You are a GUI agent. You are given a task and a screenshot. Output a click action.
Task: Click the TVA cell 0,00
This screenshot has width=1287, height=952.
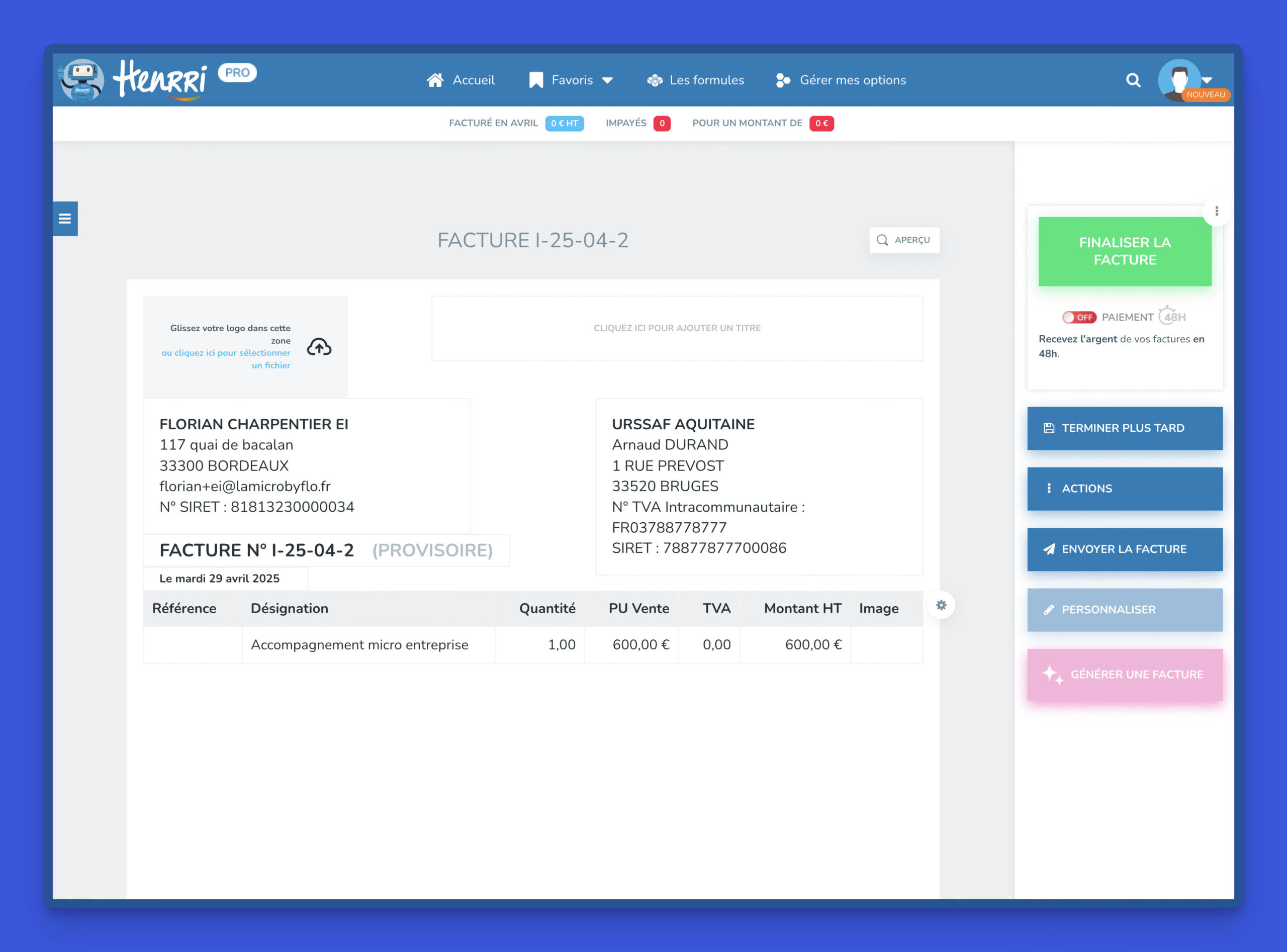pyautogui.click(x=709, y=645)
